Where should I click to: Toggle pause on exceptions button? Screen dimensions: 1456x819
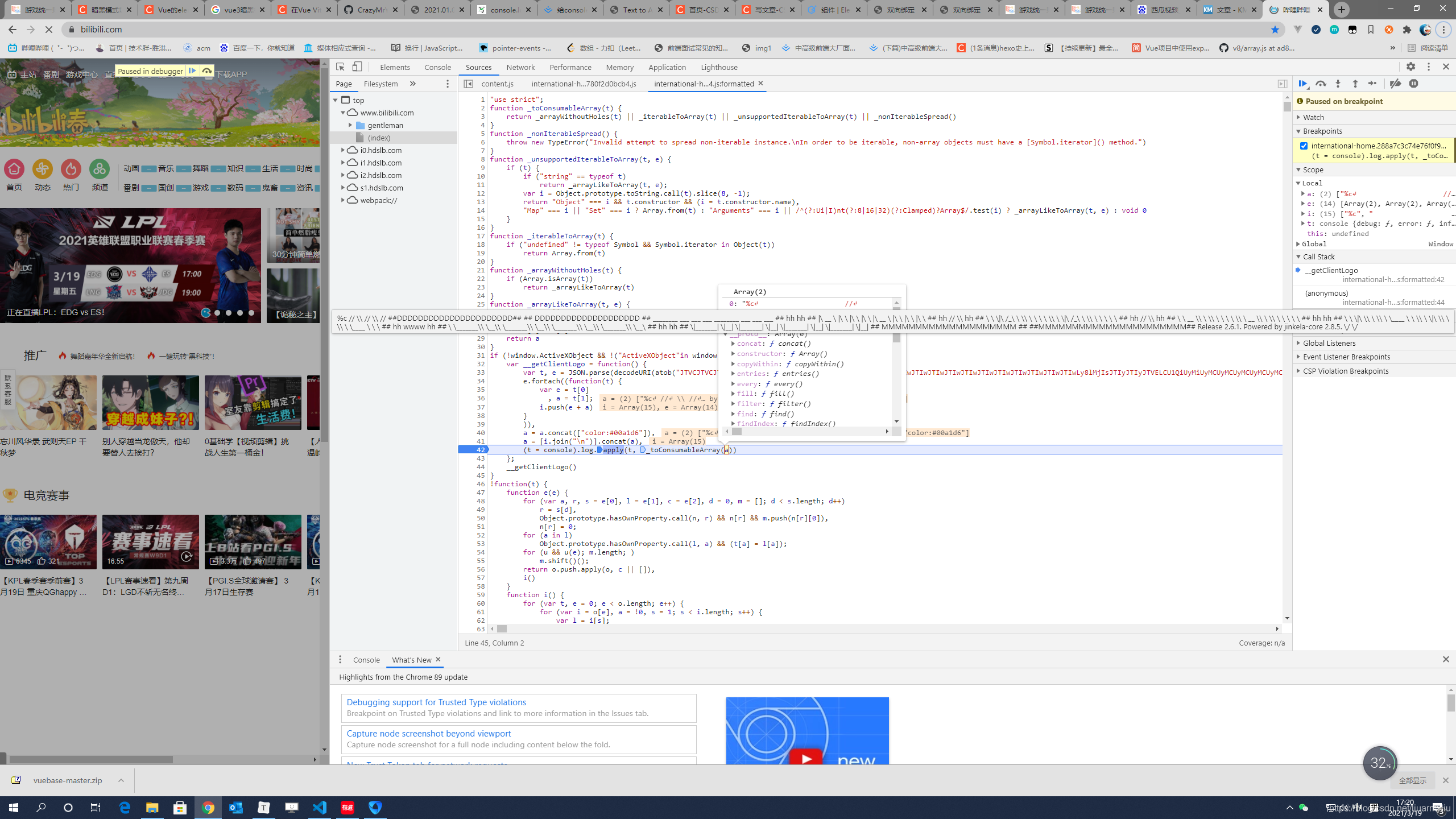pyautogui.click(x=1414, y=84)
